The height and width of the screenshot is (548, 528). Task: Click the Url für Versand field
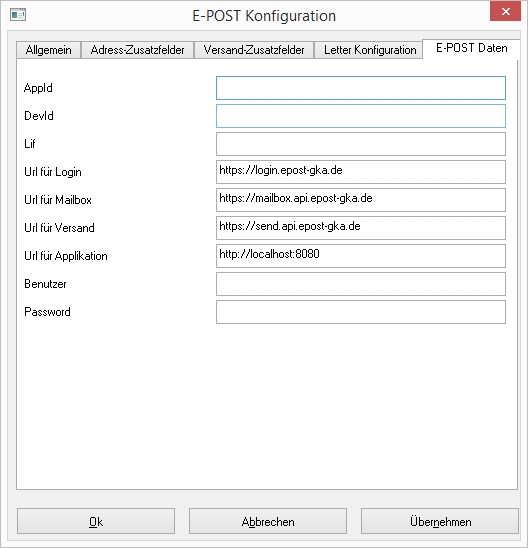361,228
